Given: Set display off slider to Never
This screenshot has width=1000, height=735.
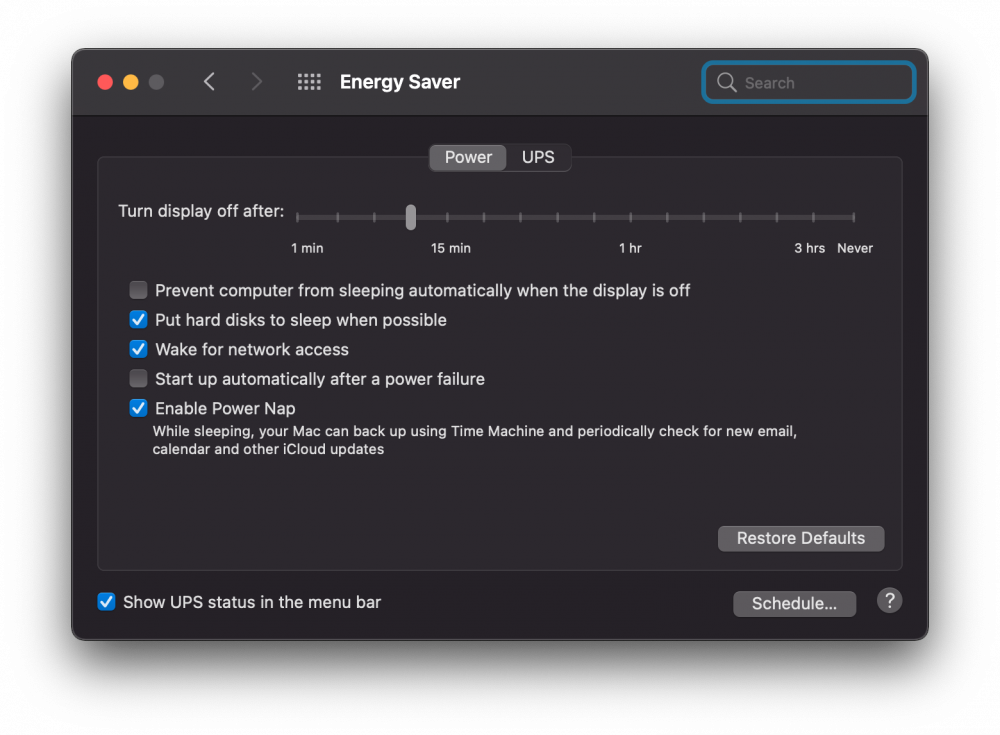Looking at the screenshot, I should (853, 218).
